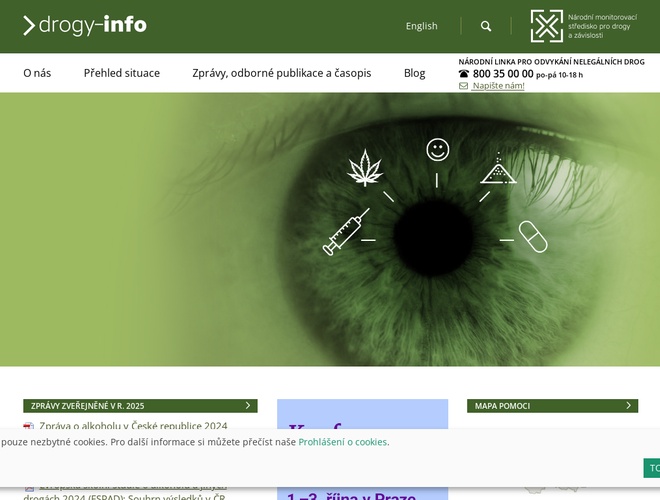Open 'Zpráva o alkoholu v České republice 2024'
Screen dimensions: 660x500
click(133, 426)
